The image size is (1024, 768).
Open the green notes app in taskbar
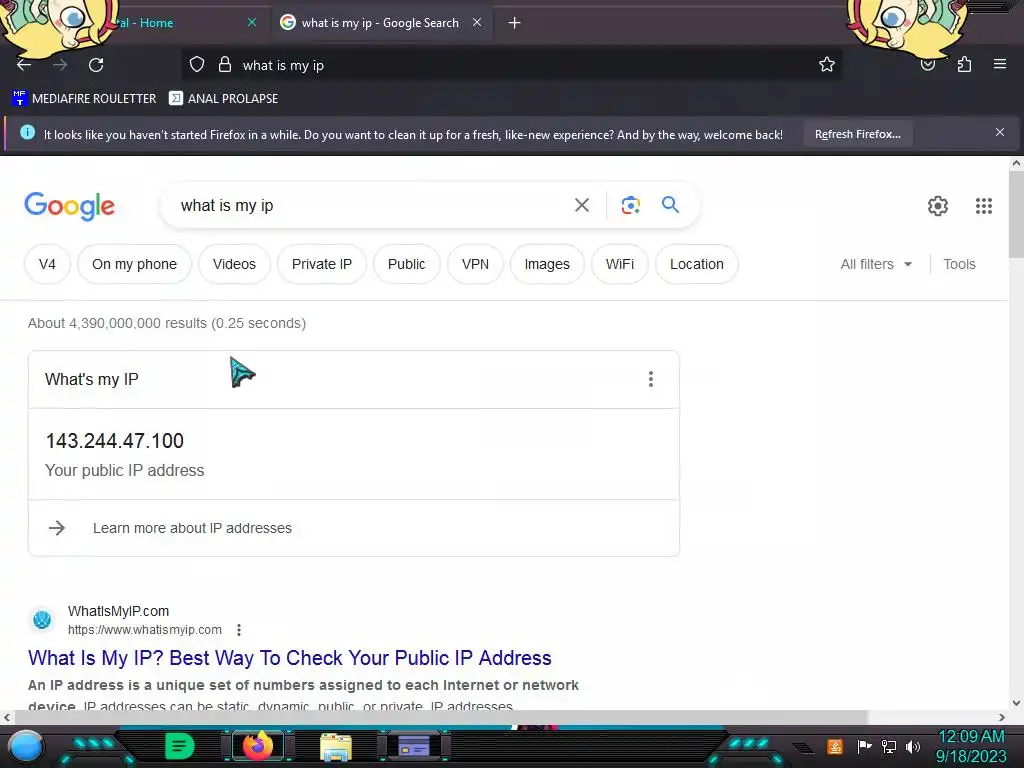coord(180,746)
